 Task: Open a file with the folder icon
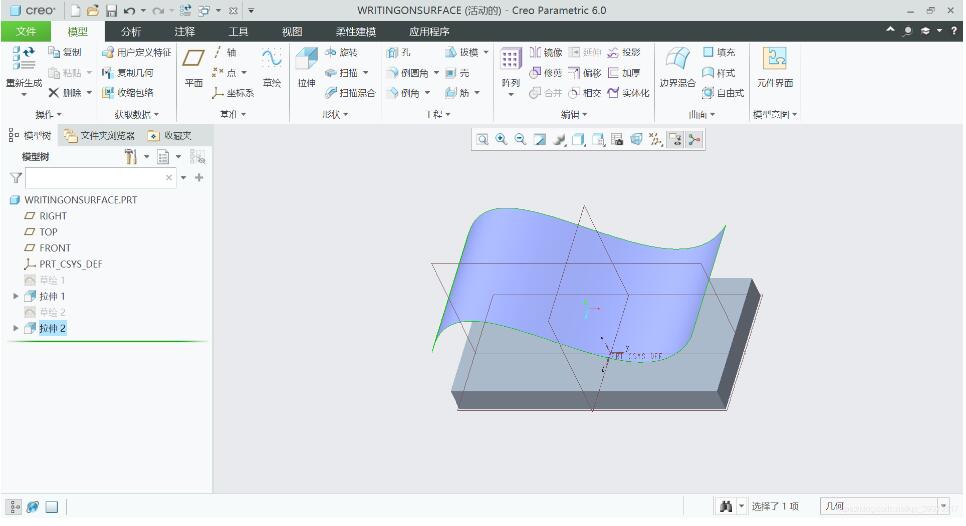[x=93, y=10]
